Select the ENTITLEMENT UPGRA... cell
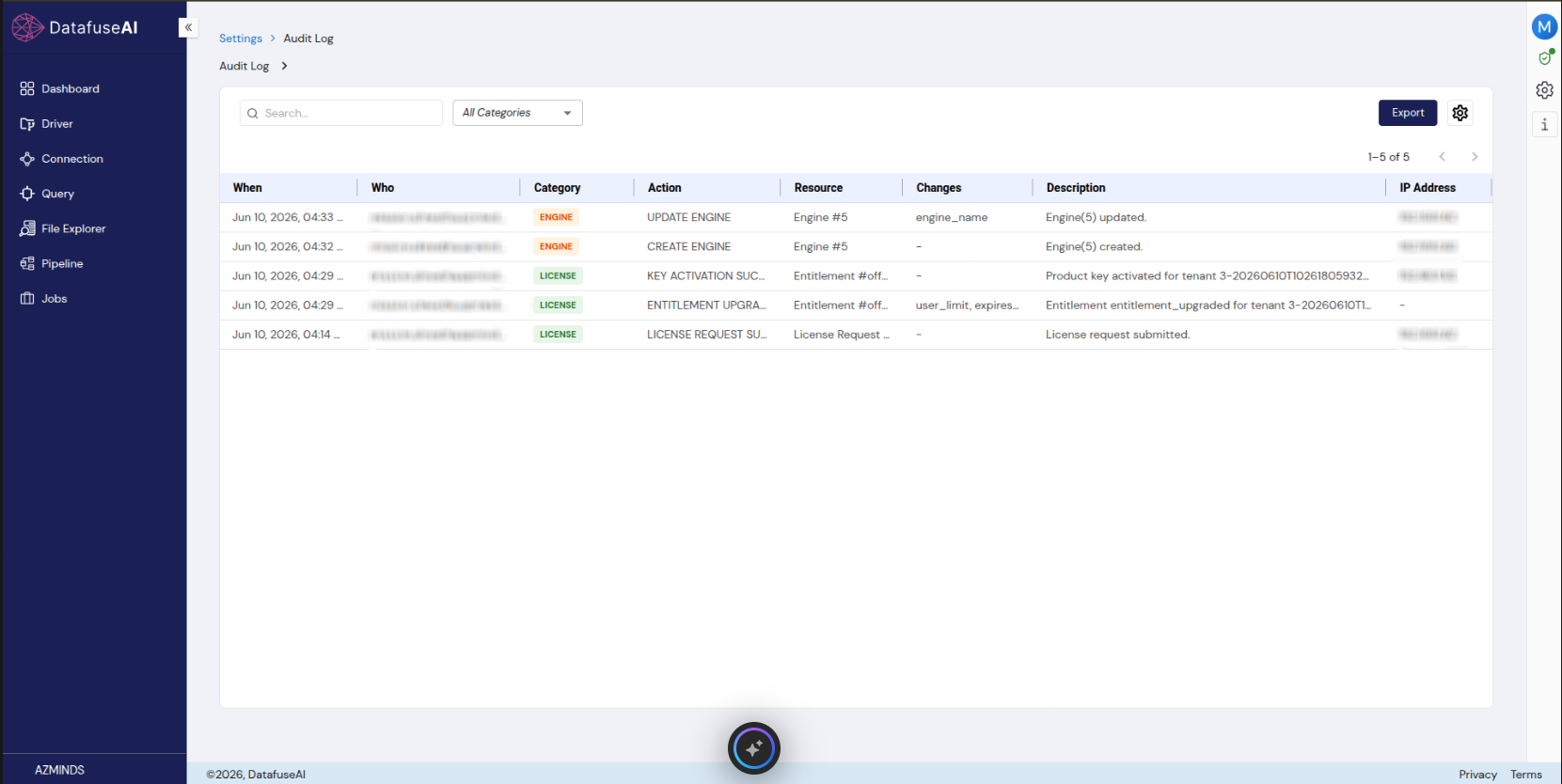The width and height of the screenshot is (1562, 784). tap(706, 305)
